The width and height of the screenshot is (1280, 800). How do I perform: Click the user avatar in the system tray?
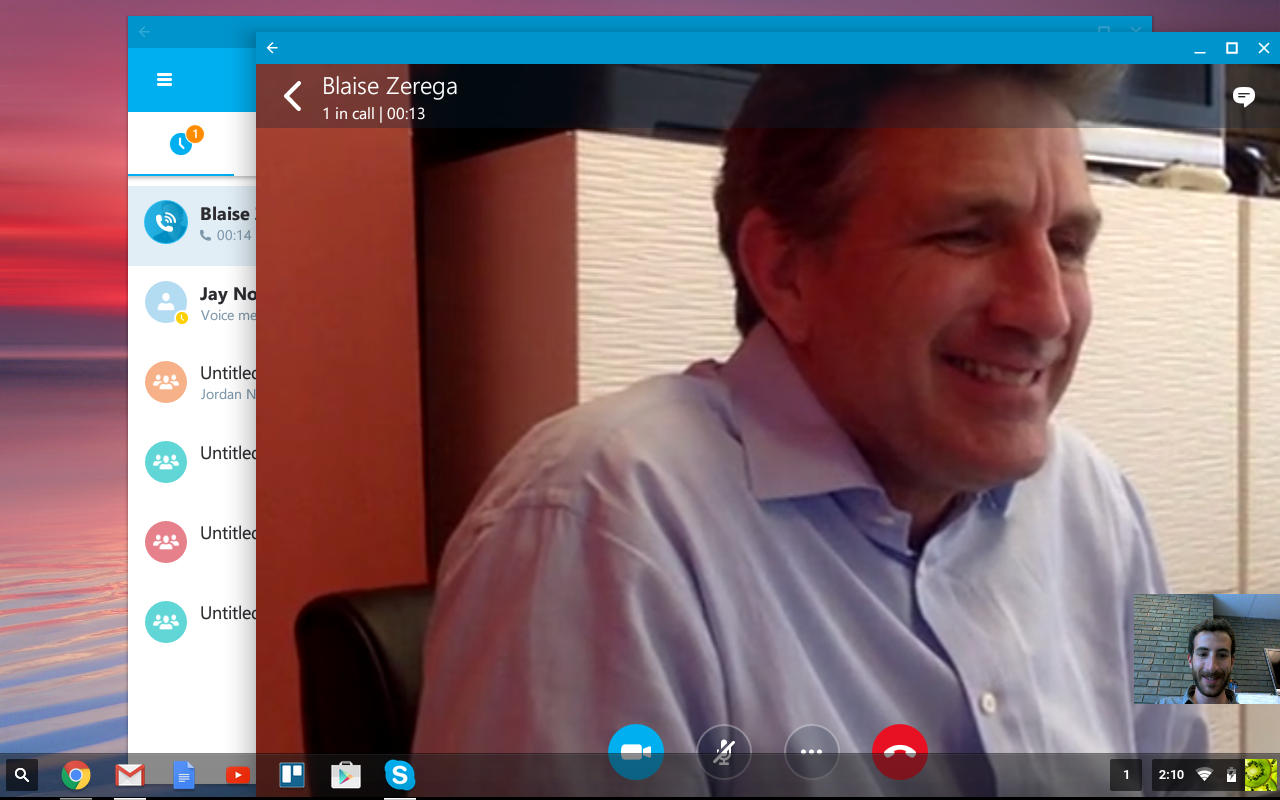[x=1261, y=775]
